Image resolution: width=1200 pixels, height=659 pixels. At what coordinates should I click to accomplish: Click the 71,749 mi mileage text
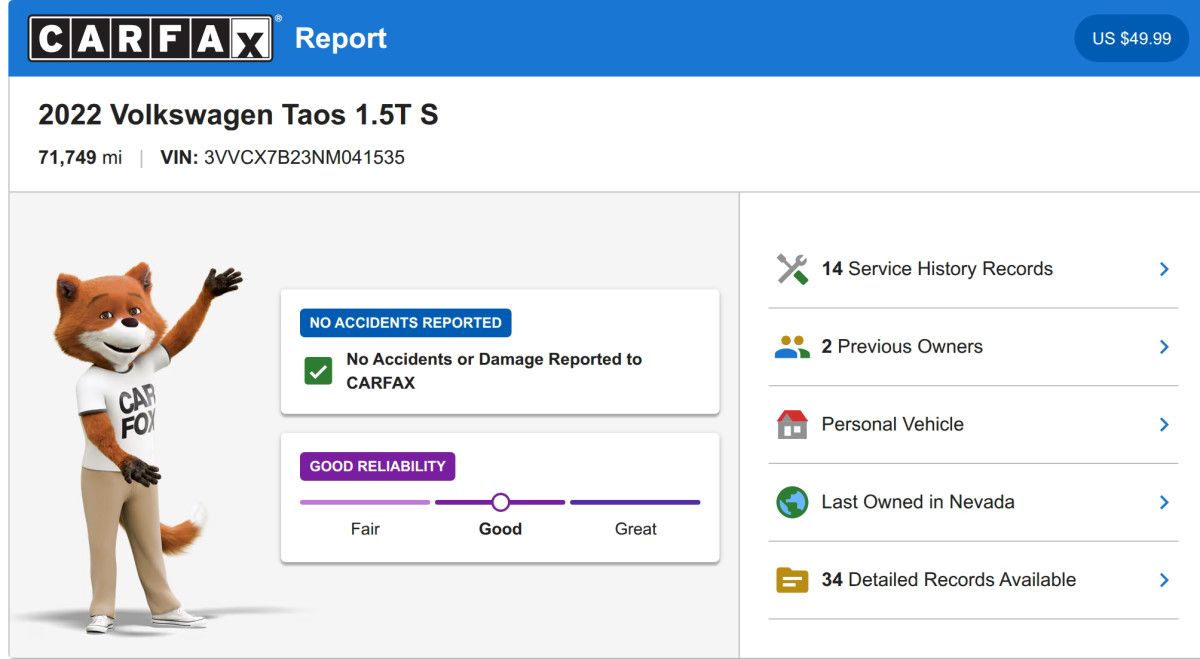pyautogui.click(x=80, y=157)
